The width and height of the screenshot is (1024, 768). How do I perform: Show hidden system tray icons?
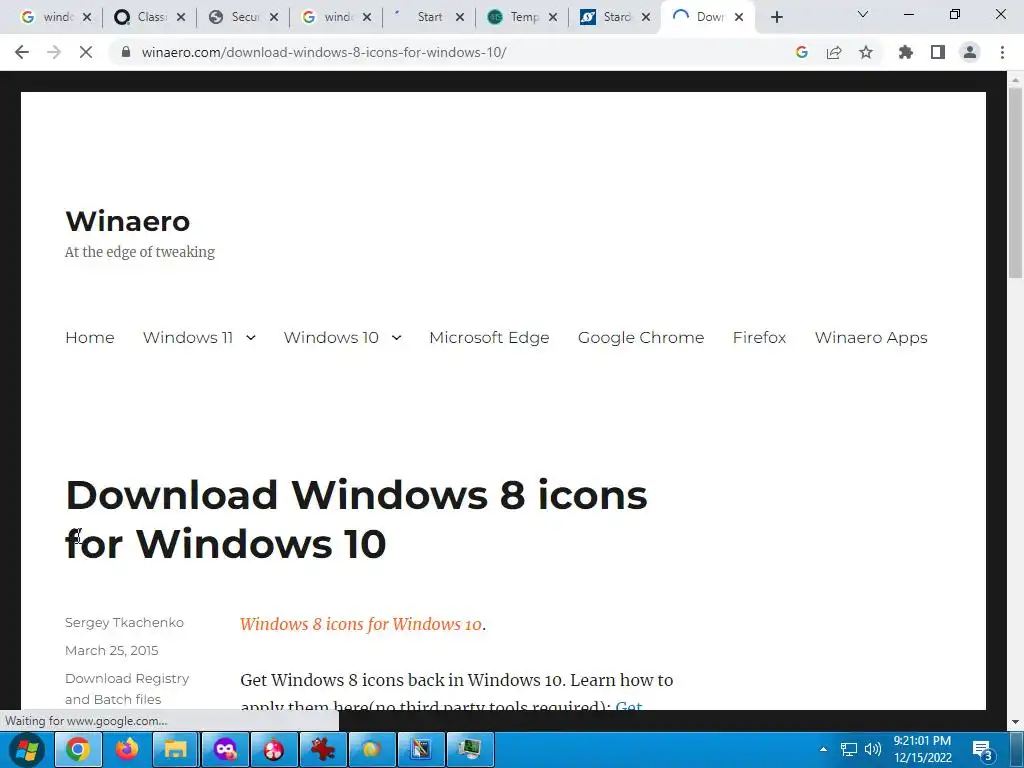(824, 749)
